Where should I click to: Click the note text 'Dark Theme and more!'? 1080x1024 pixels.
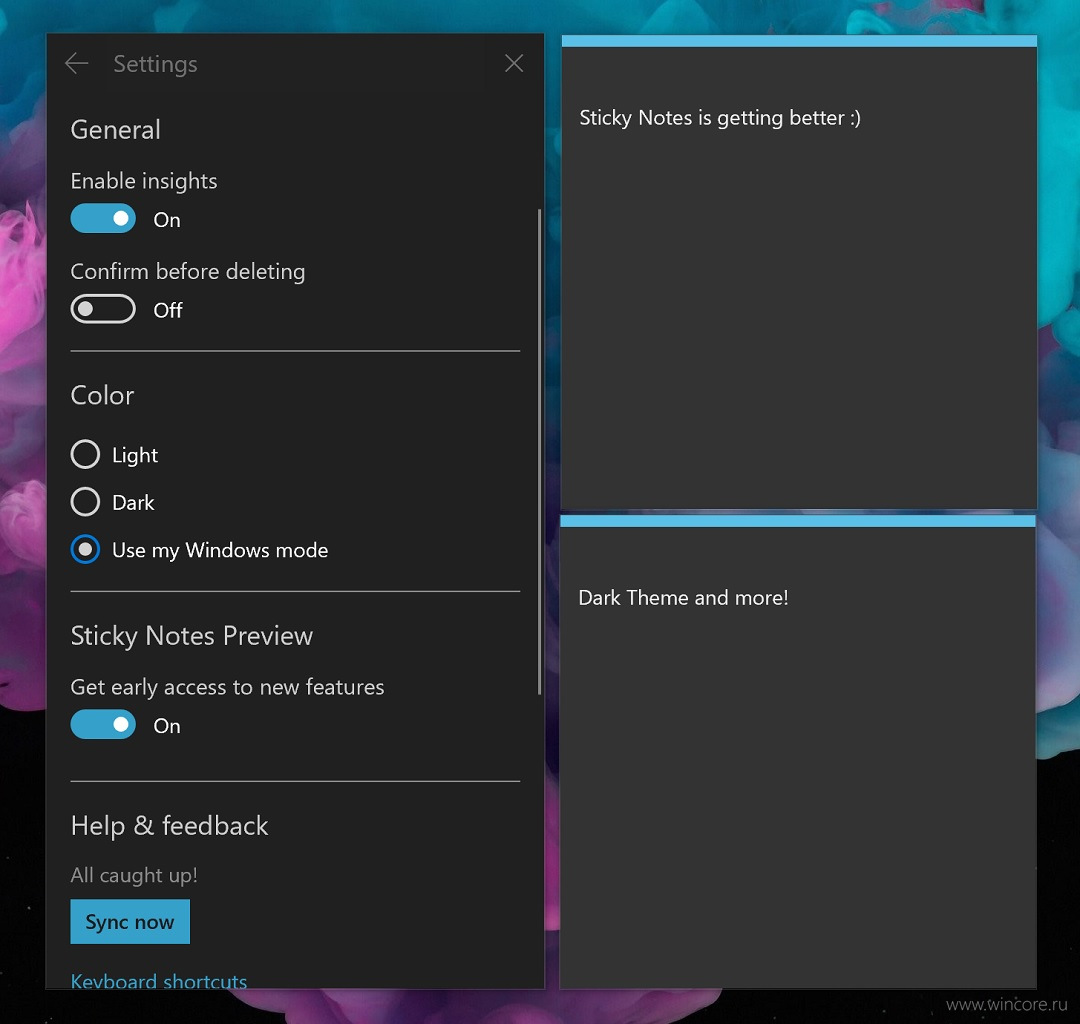coord(683,598)
